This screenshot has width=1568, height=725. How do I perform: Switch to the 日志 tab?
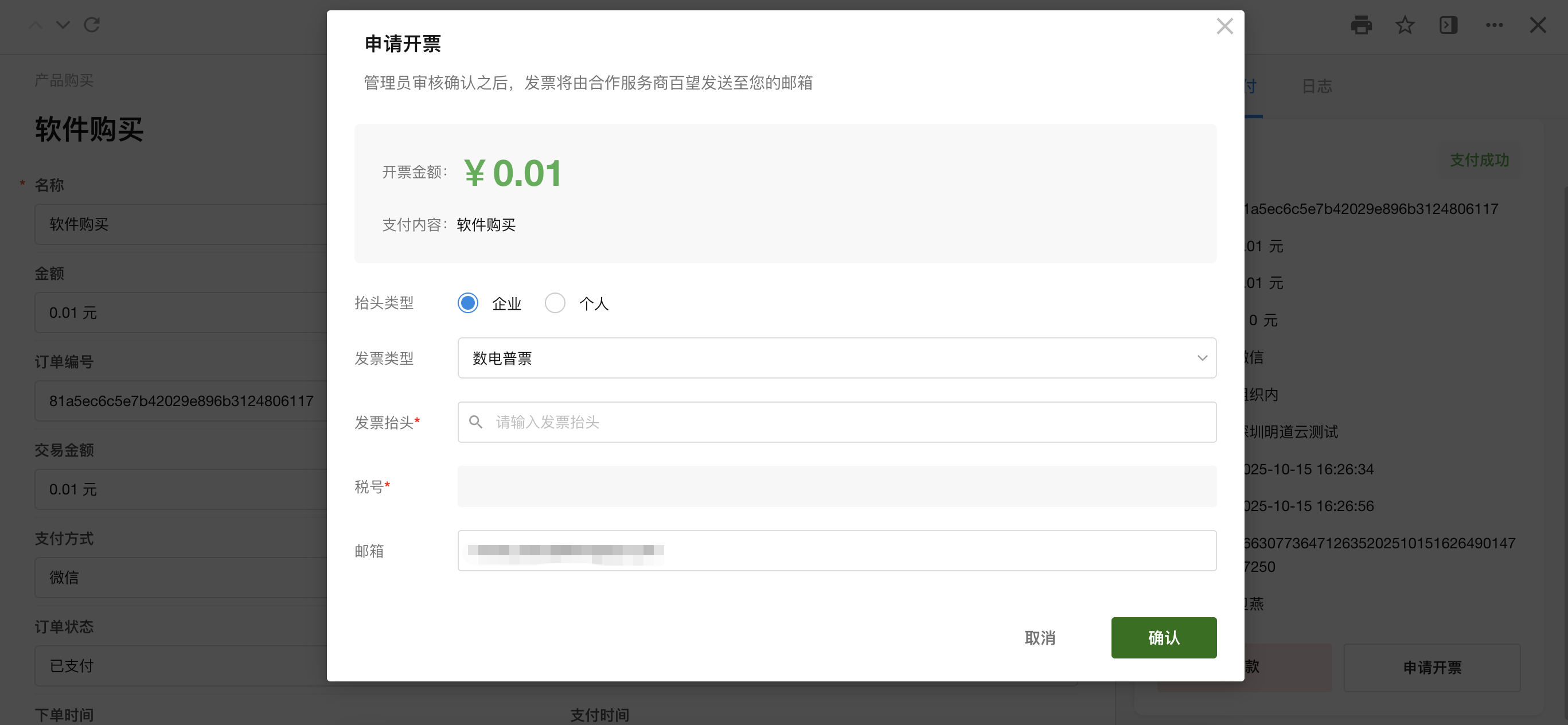point(1317,87)
